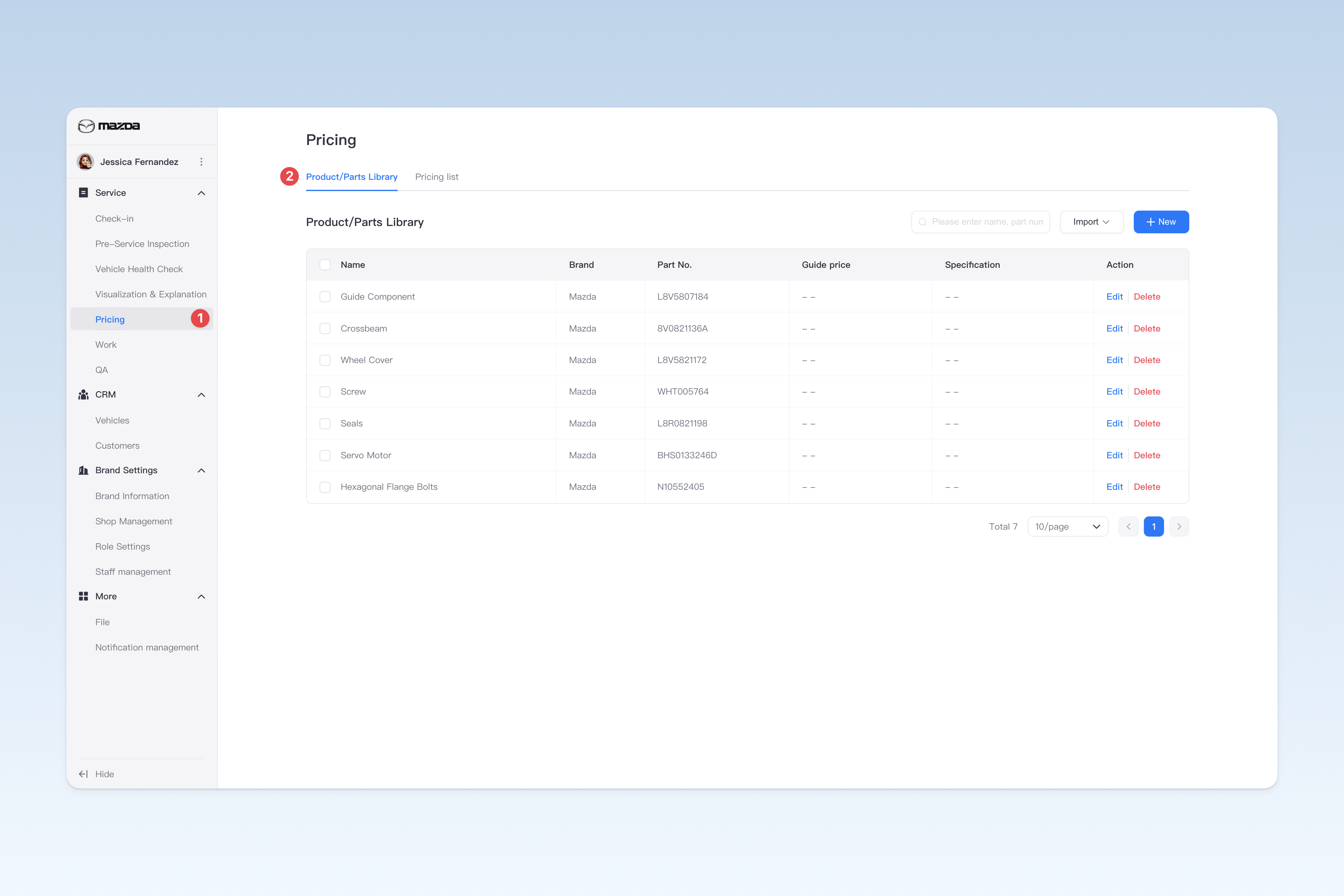
Task: Click the New button
Action: (1161, 222)
